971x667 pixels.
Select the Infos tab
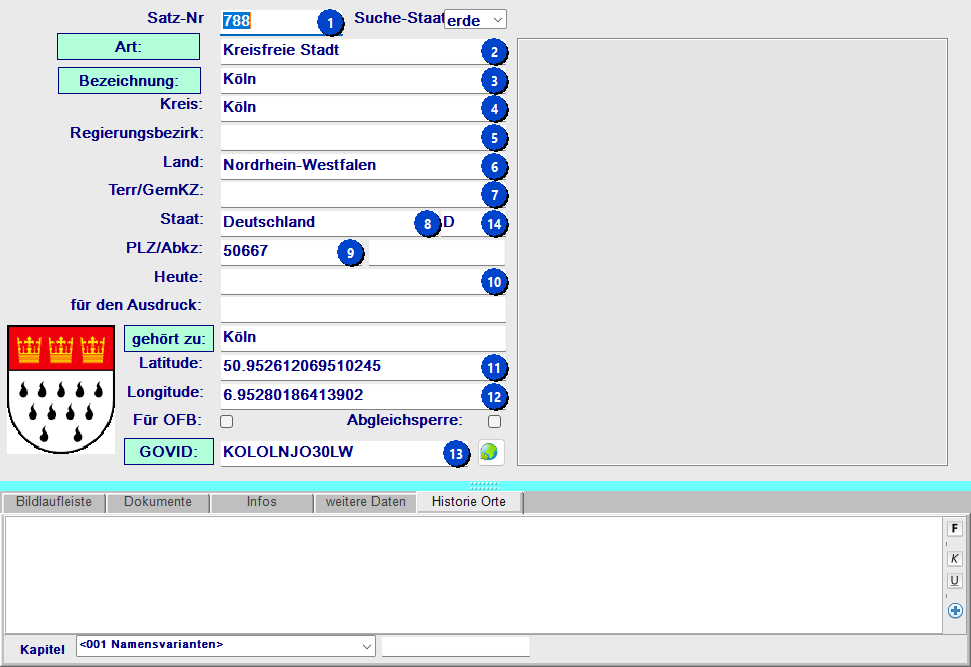coord(262,502)
